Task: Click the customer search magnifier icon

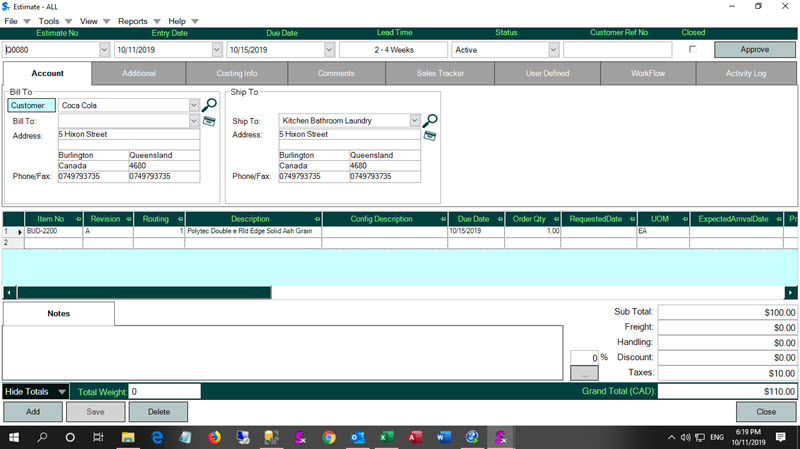Action: coord(209,104)
